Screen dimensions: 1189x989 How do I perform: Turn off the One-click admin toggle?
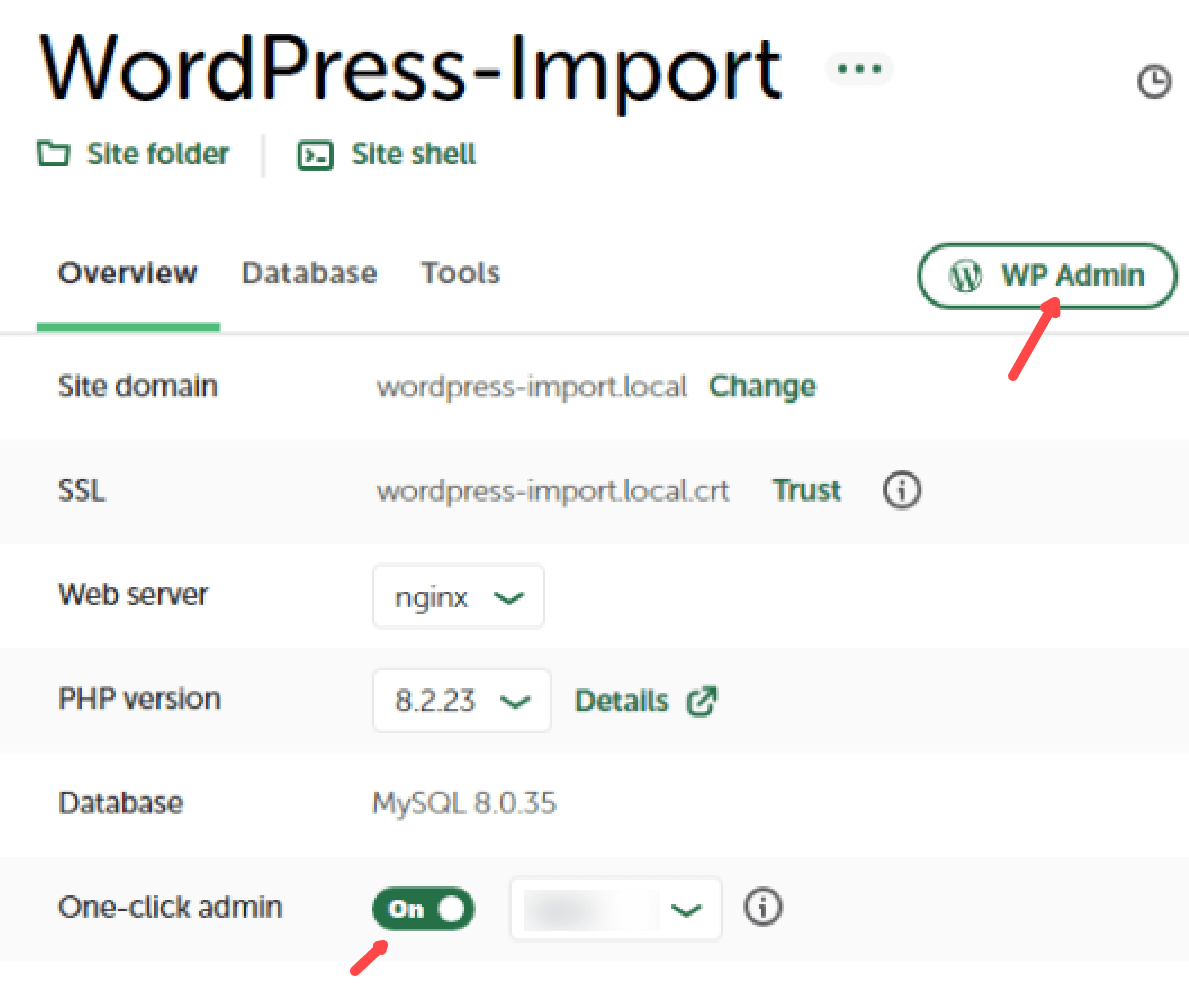coord(423,909)
